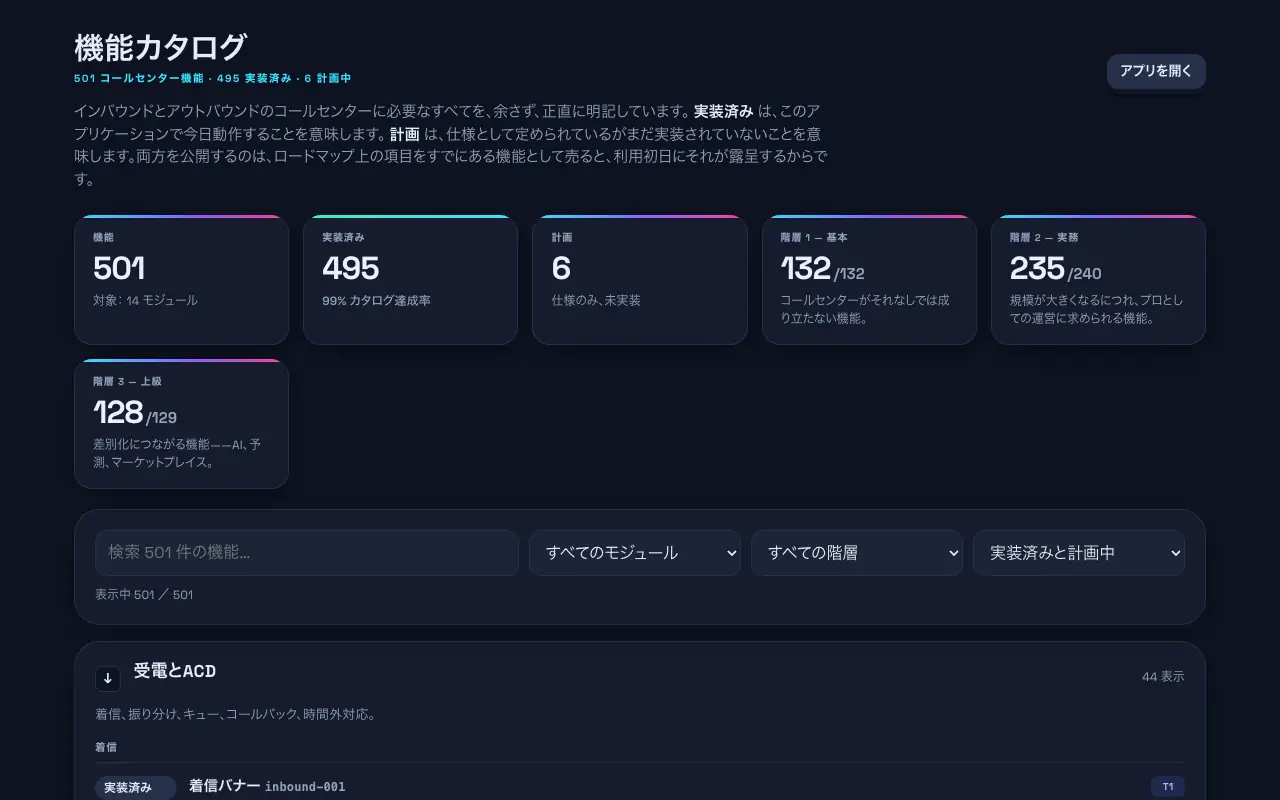Select the 計画 6 stat card
1280x800 pixels.
[640, 280]
